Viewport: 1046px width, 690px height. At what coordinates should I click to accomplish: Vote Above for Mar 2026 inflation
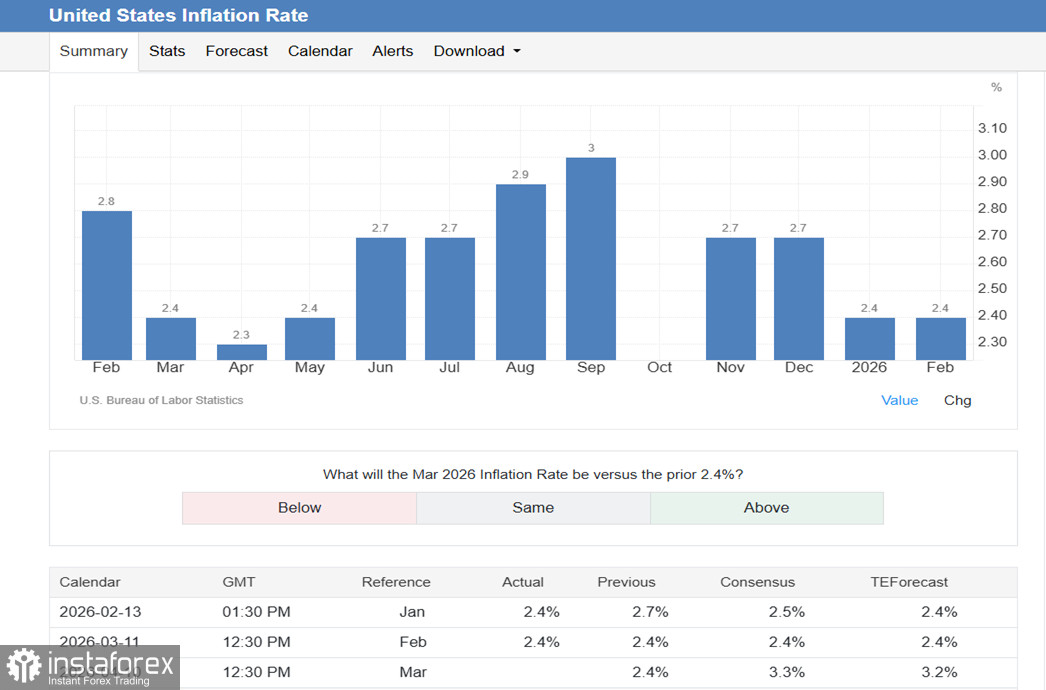pos(766,508)
